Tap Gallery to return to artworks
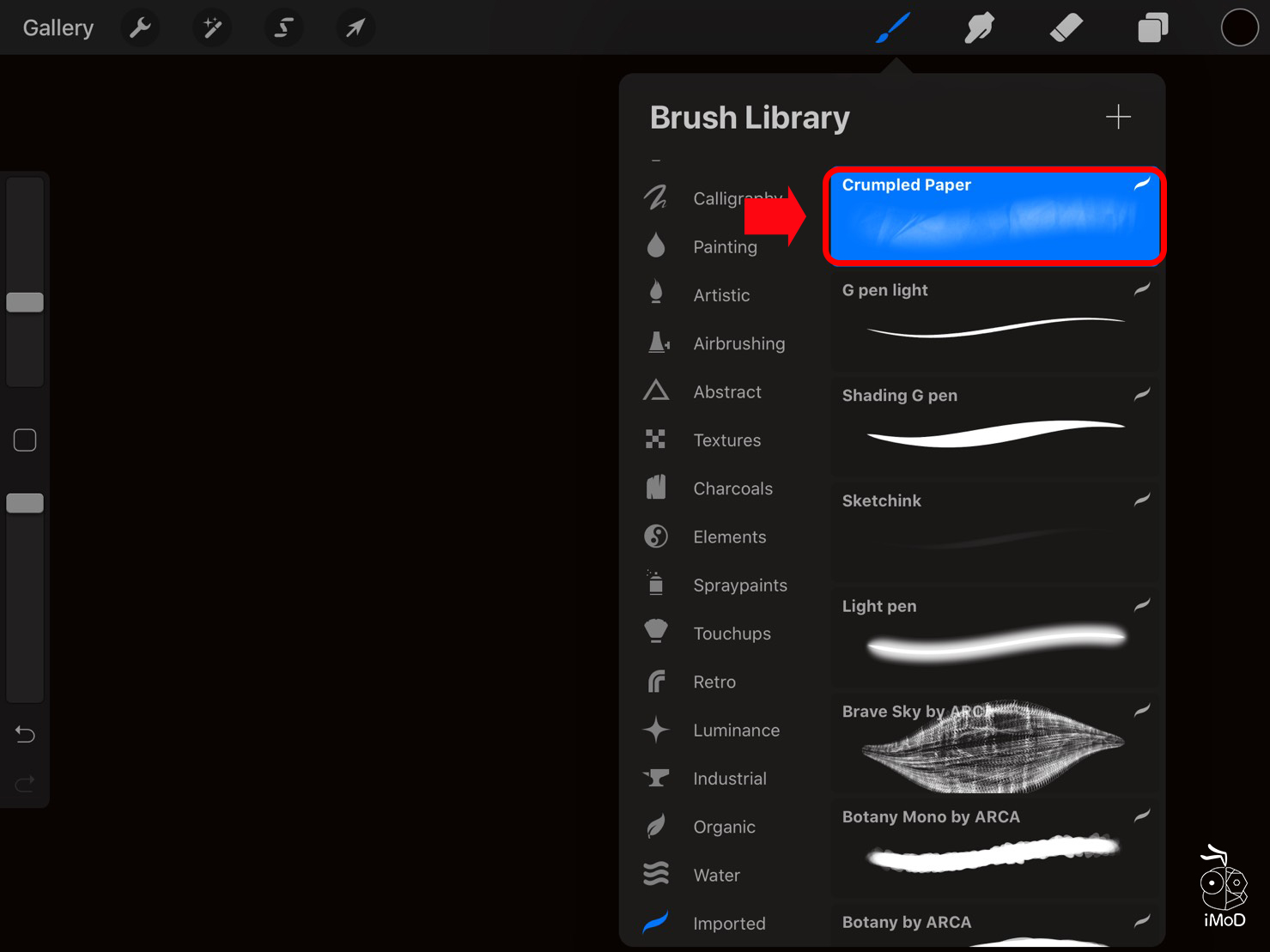The height and width of the screenshot is (952, 1270). pyautogui.click(x=57, y=27)
